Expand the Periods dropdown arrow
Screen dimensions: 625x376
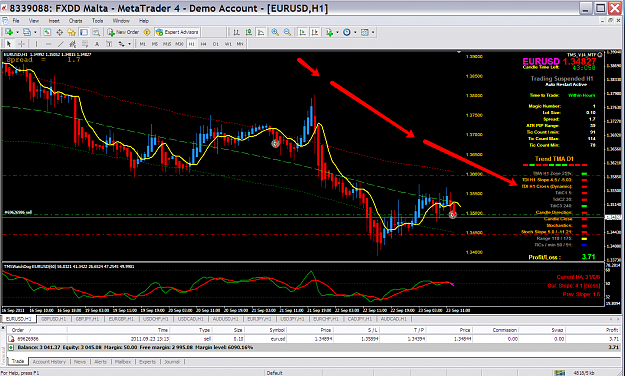pos(355,32)
